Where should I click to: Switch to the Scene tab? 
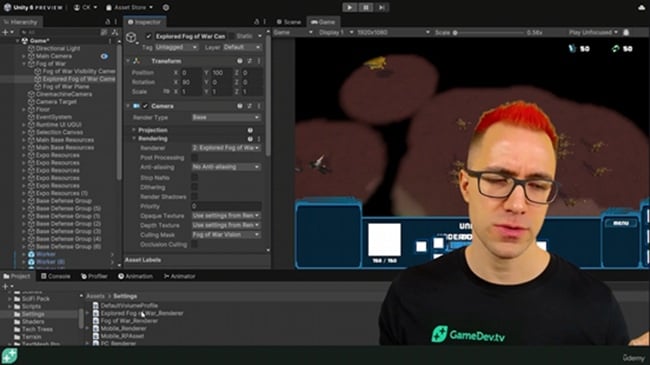289,22
